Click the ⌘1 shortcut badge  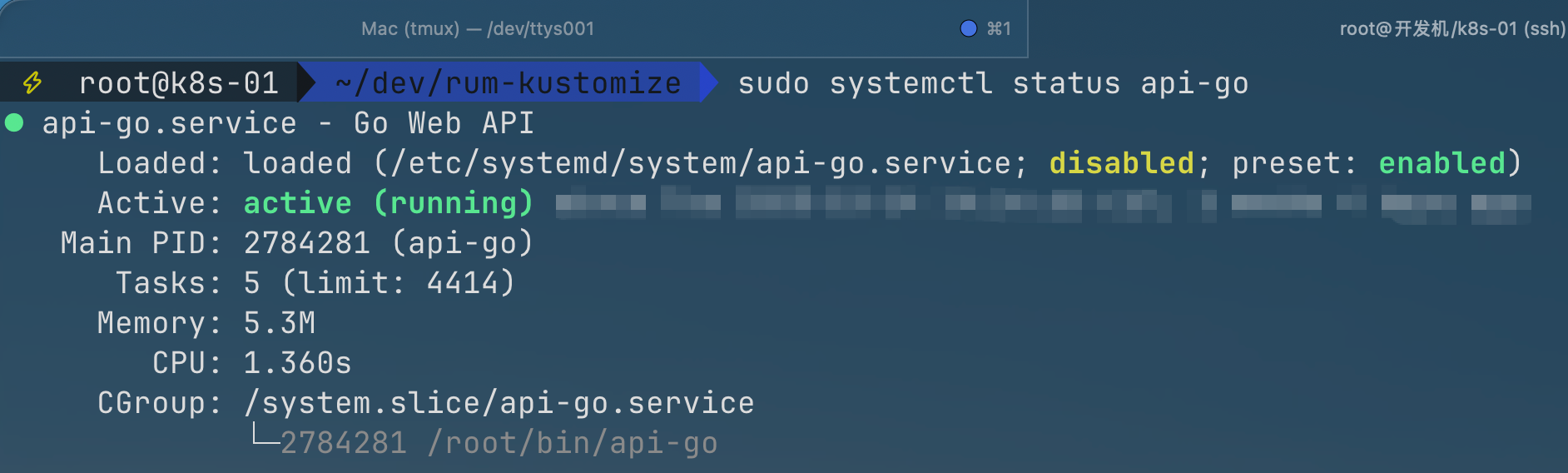(x=999, y=28)
